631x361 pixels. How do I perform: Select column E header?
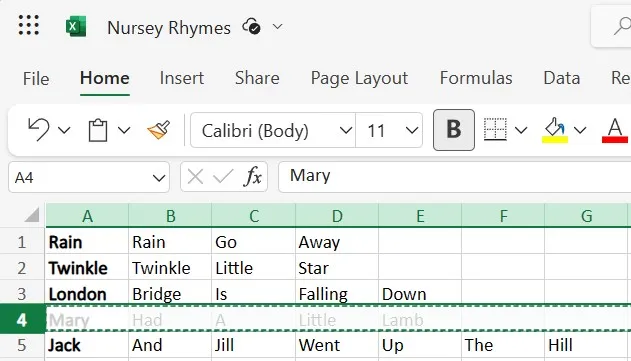pyautogui.click(x=420, y=216)
